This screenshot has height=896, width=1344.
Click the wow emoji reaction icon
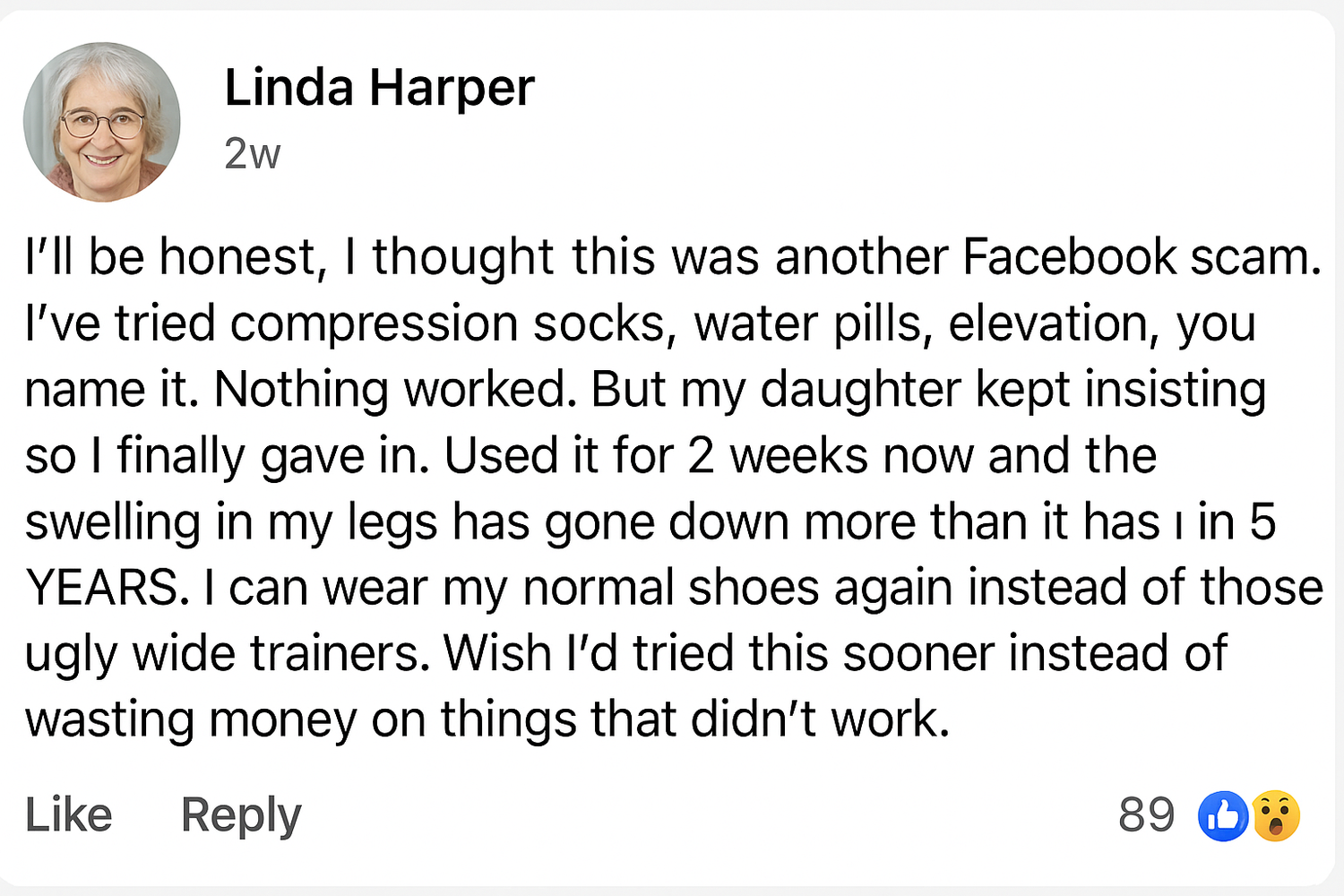tap(1276, 816)
